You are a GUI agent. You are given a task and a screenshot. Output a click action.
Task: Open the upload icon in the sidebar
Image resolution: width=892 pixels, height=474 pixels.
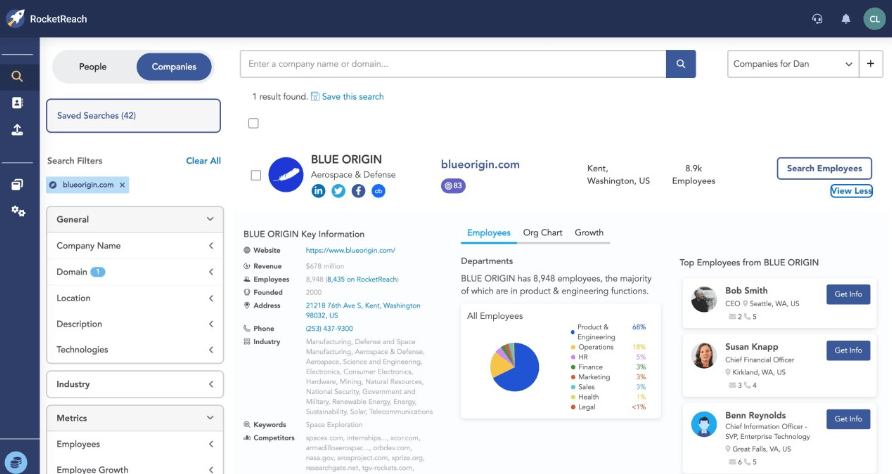tap(17, 130)
